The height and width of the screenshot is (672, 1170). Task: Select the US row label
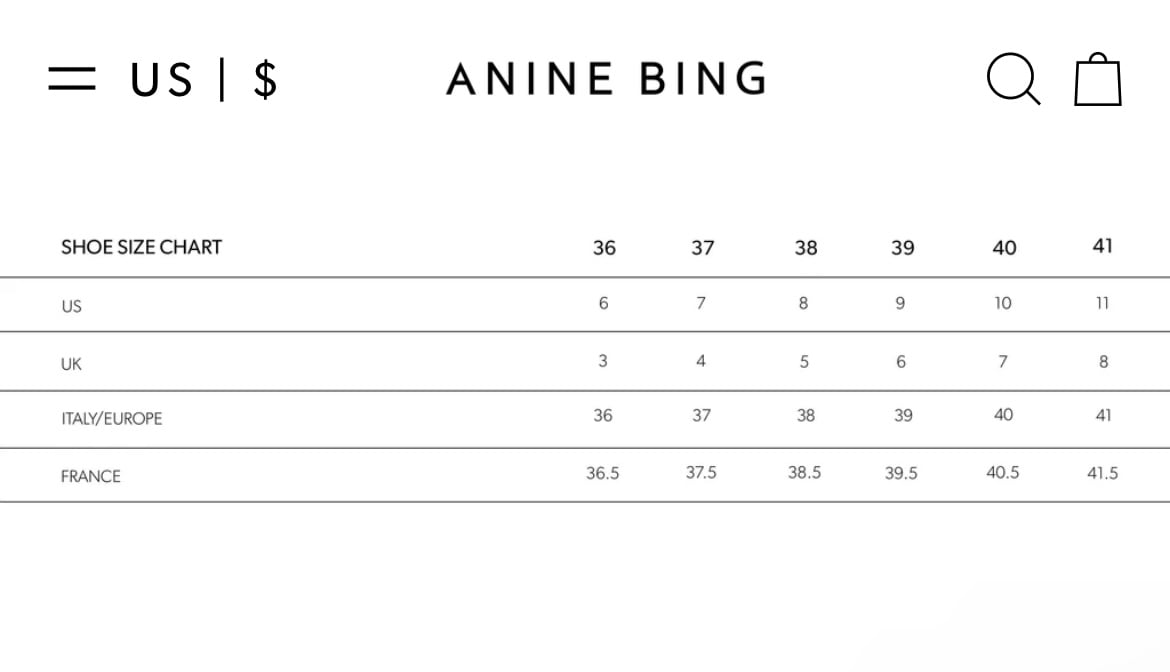pyautogui.click(x=71, y=306)
